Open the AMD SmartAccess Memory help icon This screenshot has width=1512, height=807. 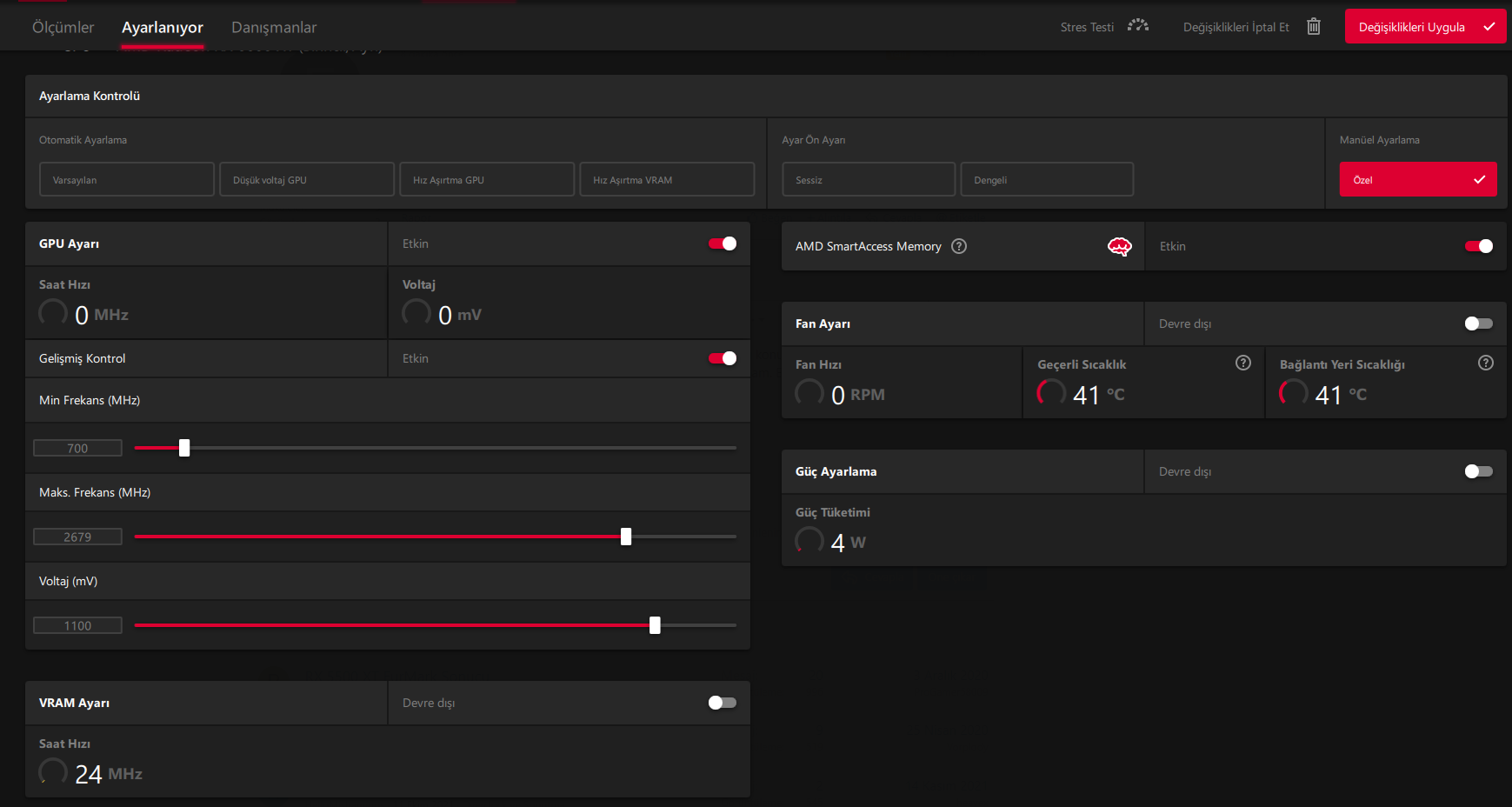(959, 246)
